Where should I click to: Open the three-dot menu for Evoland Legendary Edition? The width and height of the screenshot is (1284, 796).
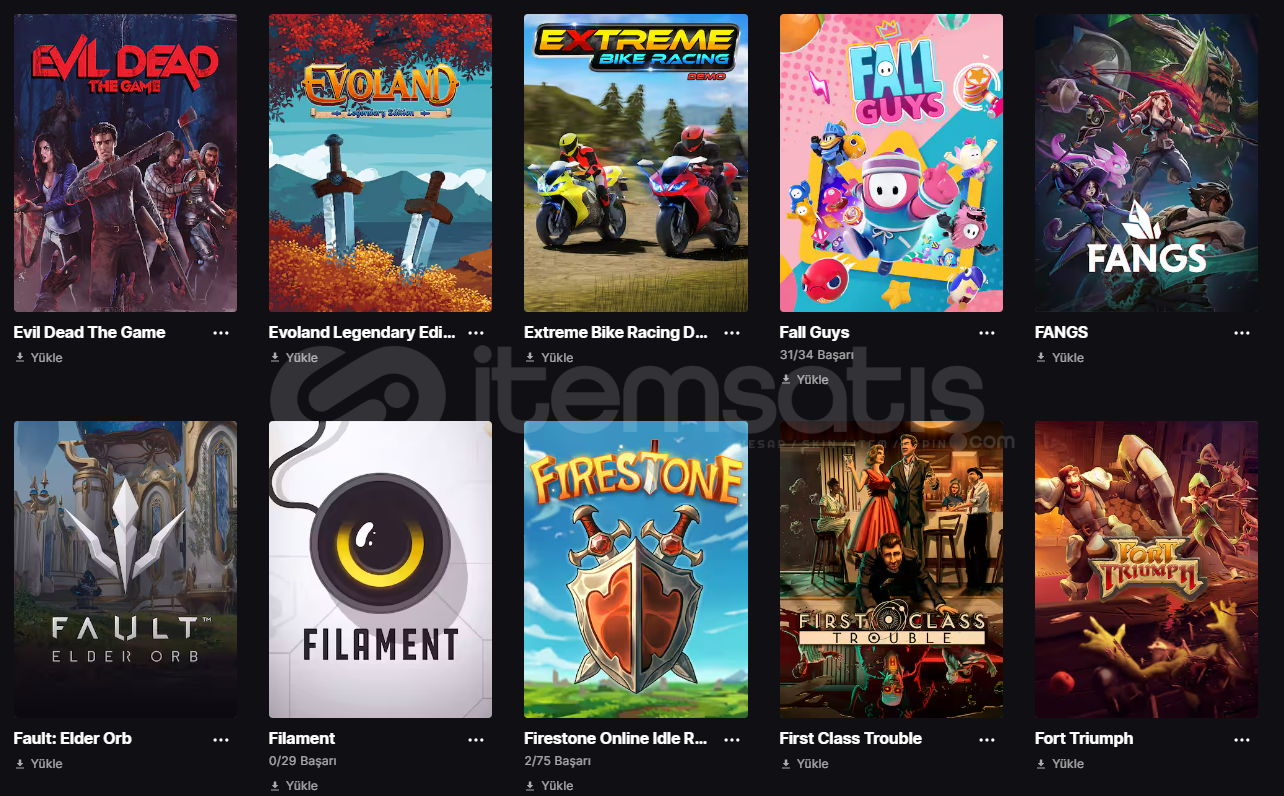(x=476, y=333)
